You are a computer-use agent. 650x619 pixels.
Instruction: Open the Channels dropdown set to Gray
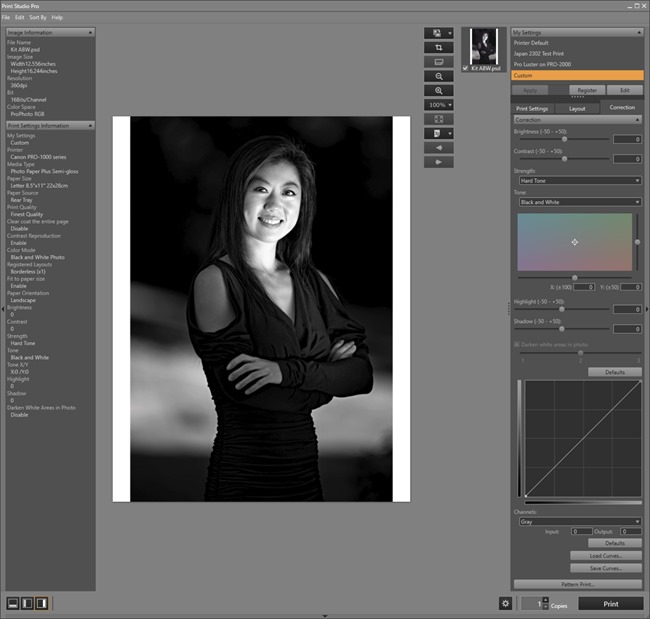pos(578,521)
